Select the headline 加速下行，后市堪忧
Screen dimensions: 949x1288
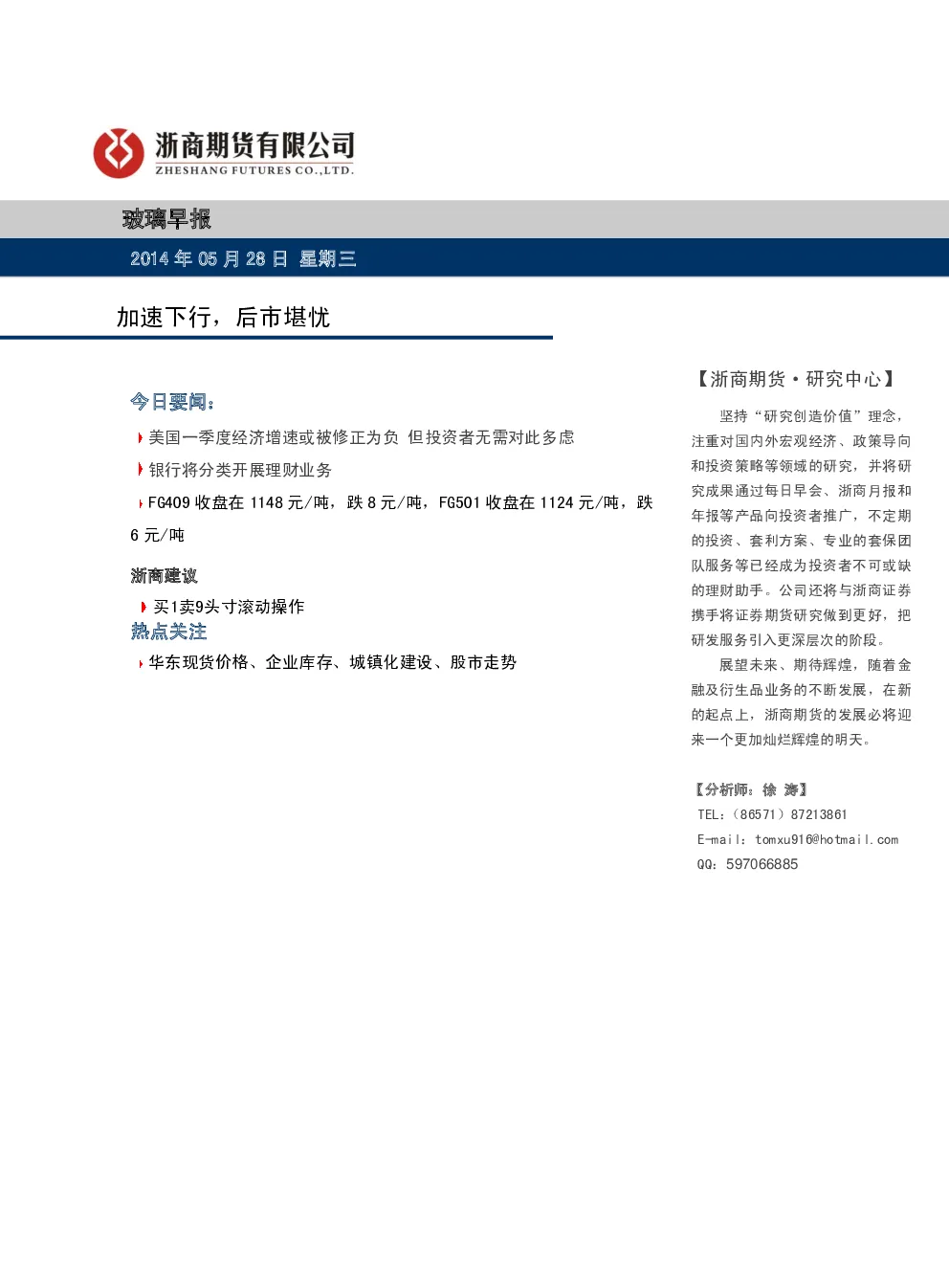point(223,317)
